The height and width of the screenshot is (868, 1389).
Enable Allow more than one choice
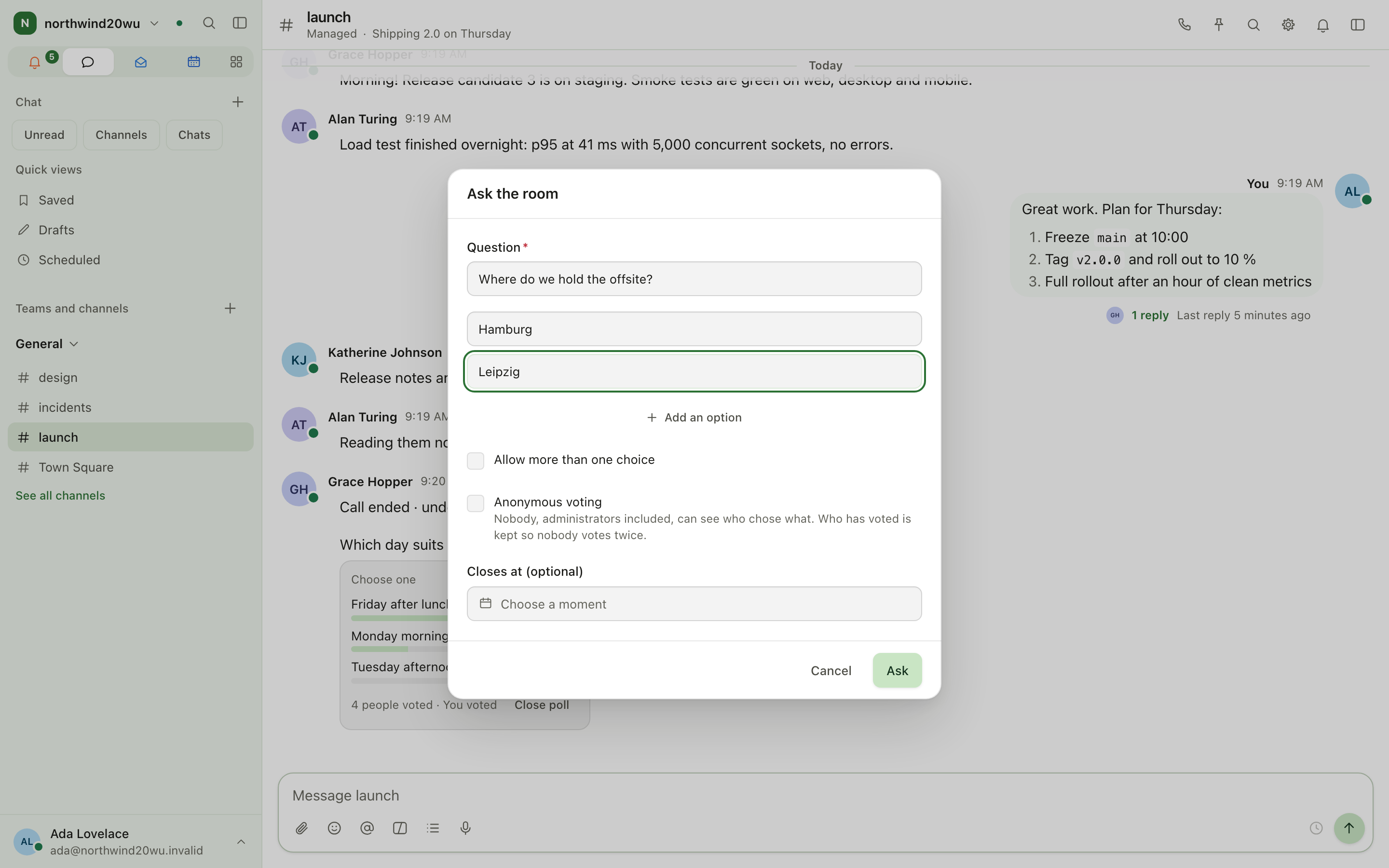pos(475,461)
